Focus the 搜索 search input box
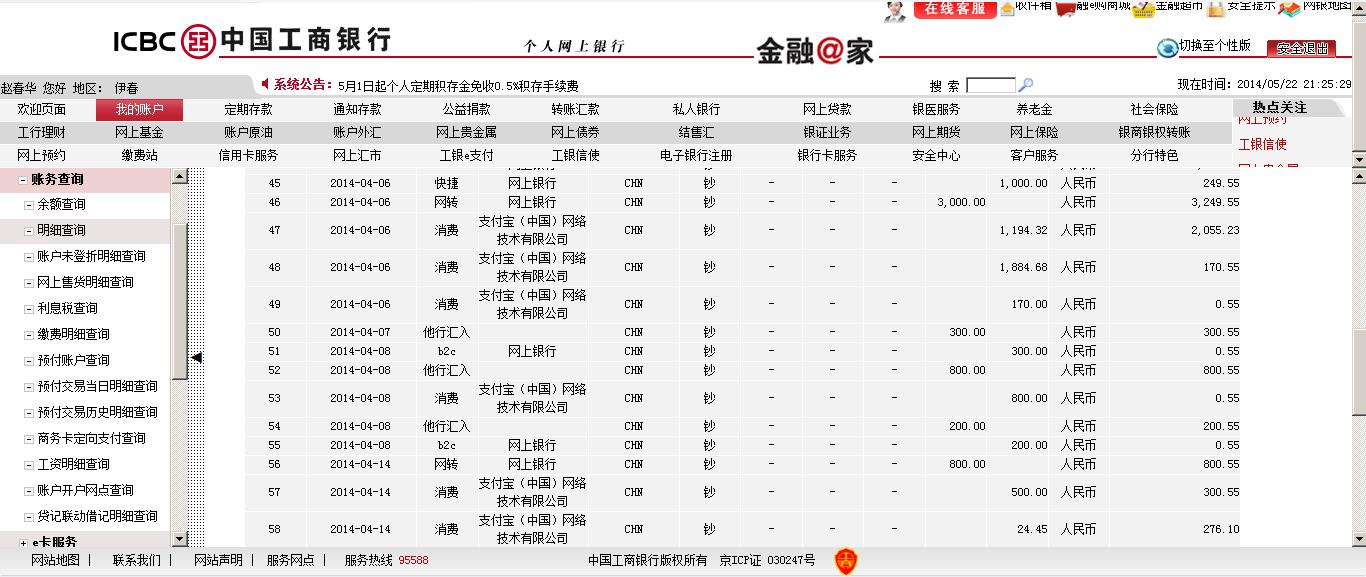This screenshot has height=577, width=1366. 990,86
